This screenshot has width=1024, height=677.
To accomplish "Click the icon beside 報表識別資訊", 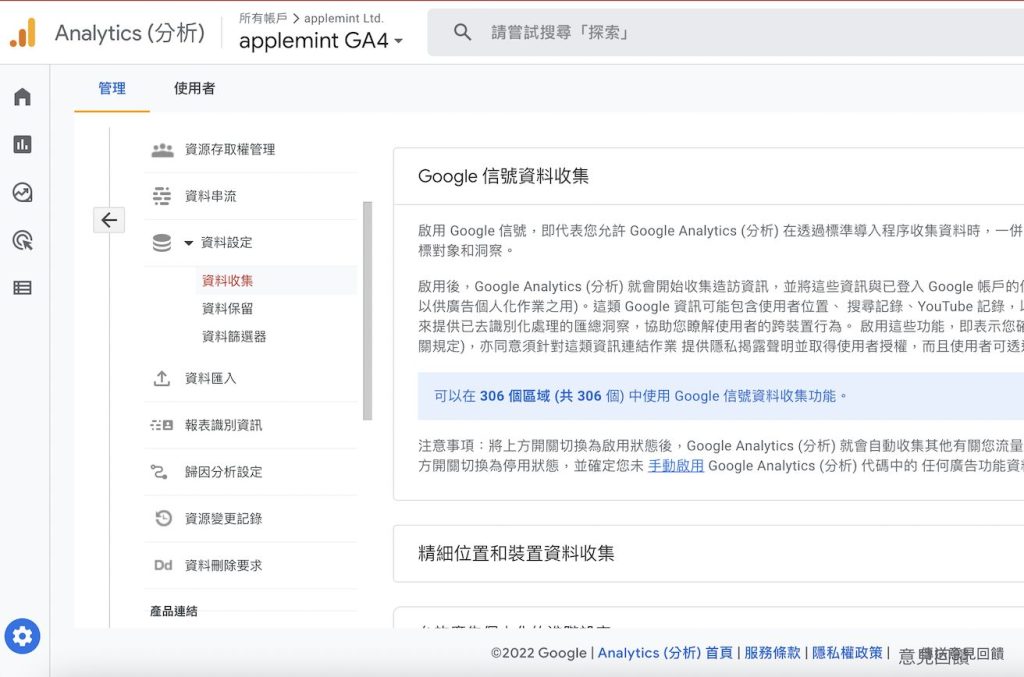I will pyautogui.click(x=162, y=425).
